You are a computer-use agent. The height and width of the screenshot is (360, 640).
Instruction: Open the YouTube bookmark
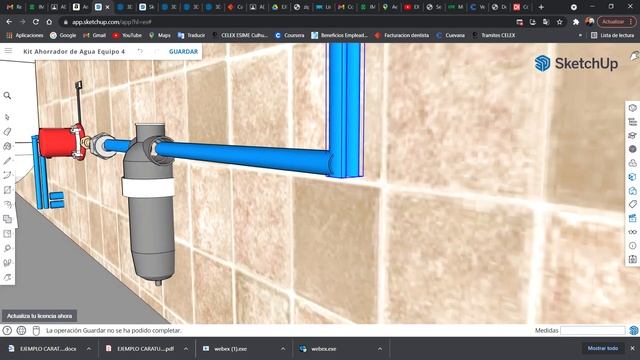tap(127, 36)
